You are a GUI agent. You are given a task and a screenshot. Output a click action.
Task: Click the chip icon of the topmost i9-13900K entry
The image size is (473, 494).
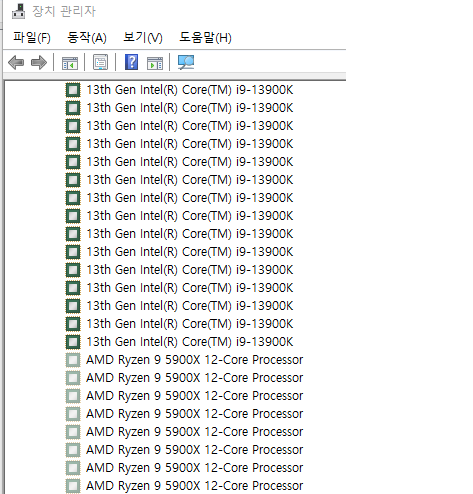click(73, 90)
